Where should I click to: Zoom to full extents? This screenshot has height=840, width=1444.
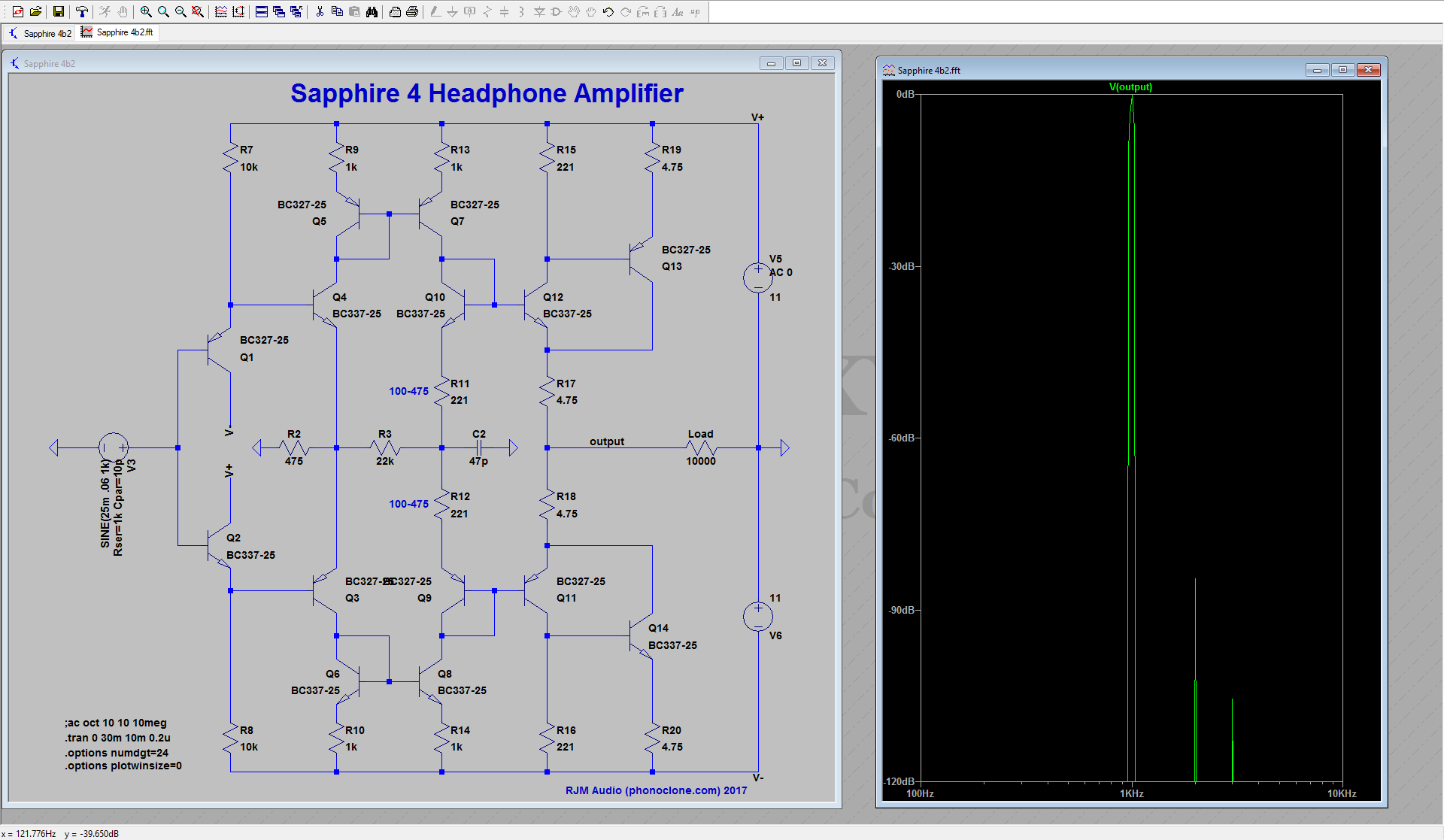(x=197, y=11)
